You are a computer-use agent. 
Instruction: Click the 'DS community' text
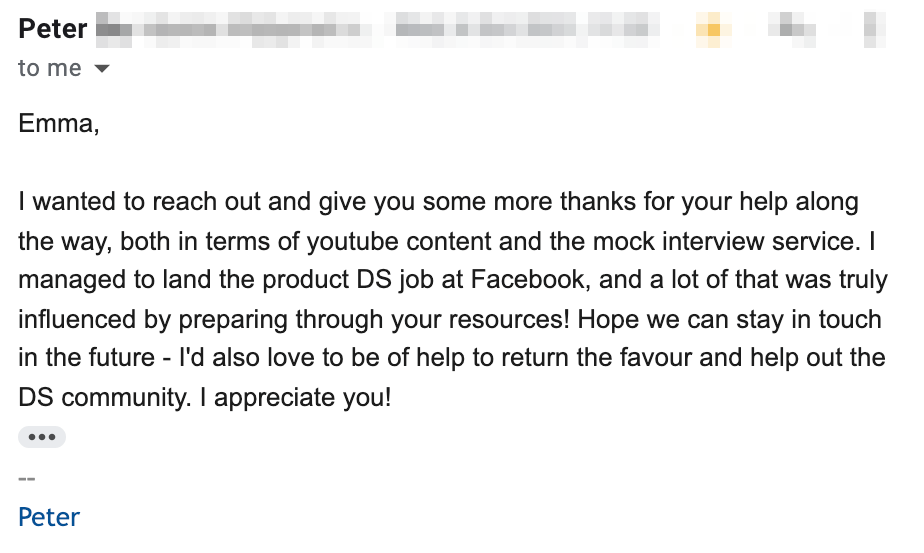[x=103, y=397]
